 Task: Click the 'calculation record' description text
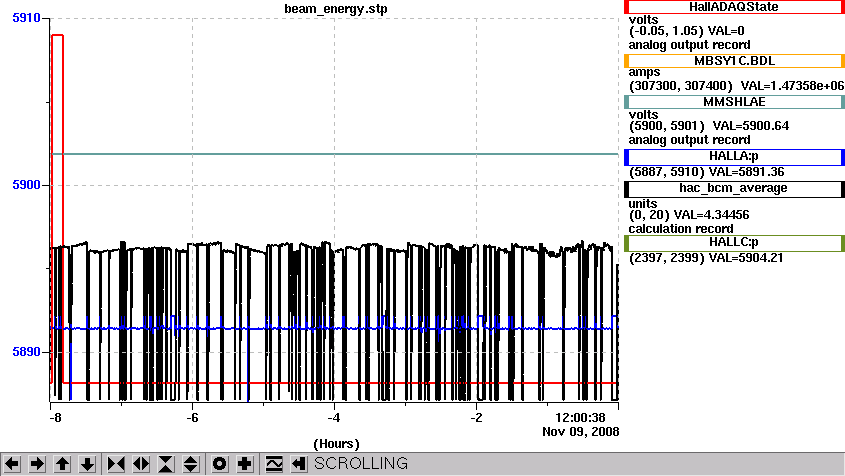681,229
